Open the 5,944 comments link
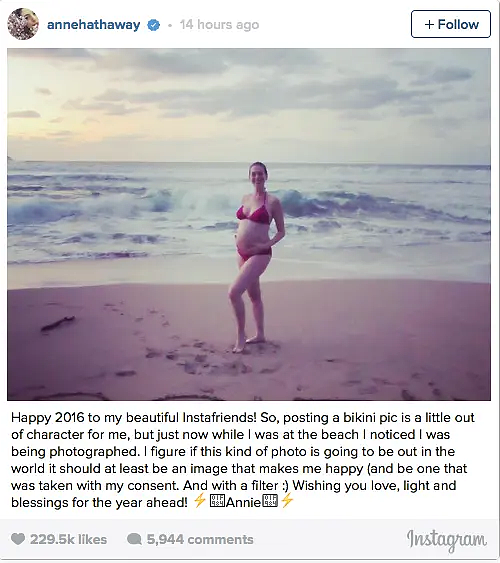The image size is (500, 563). pyautogui.click(x=200, y=539)
